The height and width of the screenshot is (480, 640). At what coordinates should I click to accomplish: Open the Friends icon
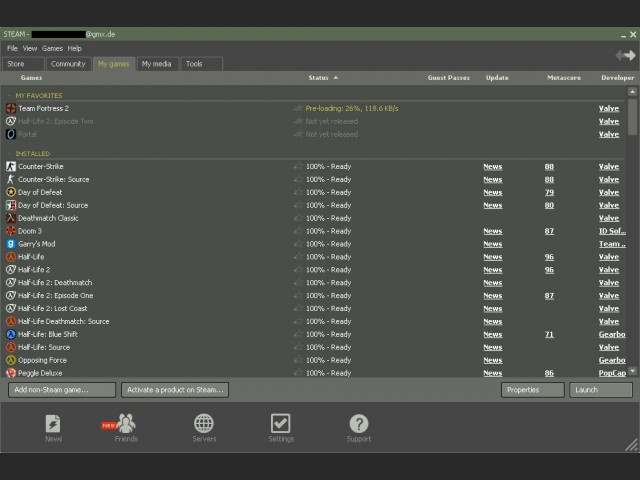(126, 423)
